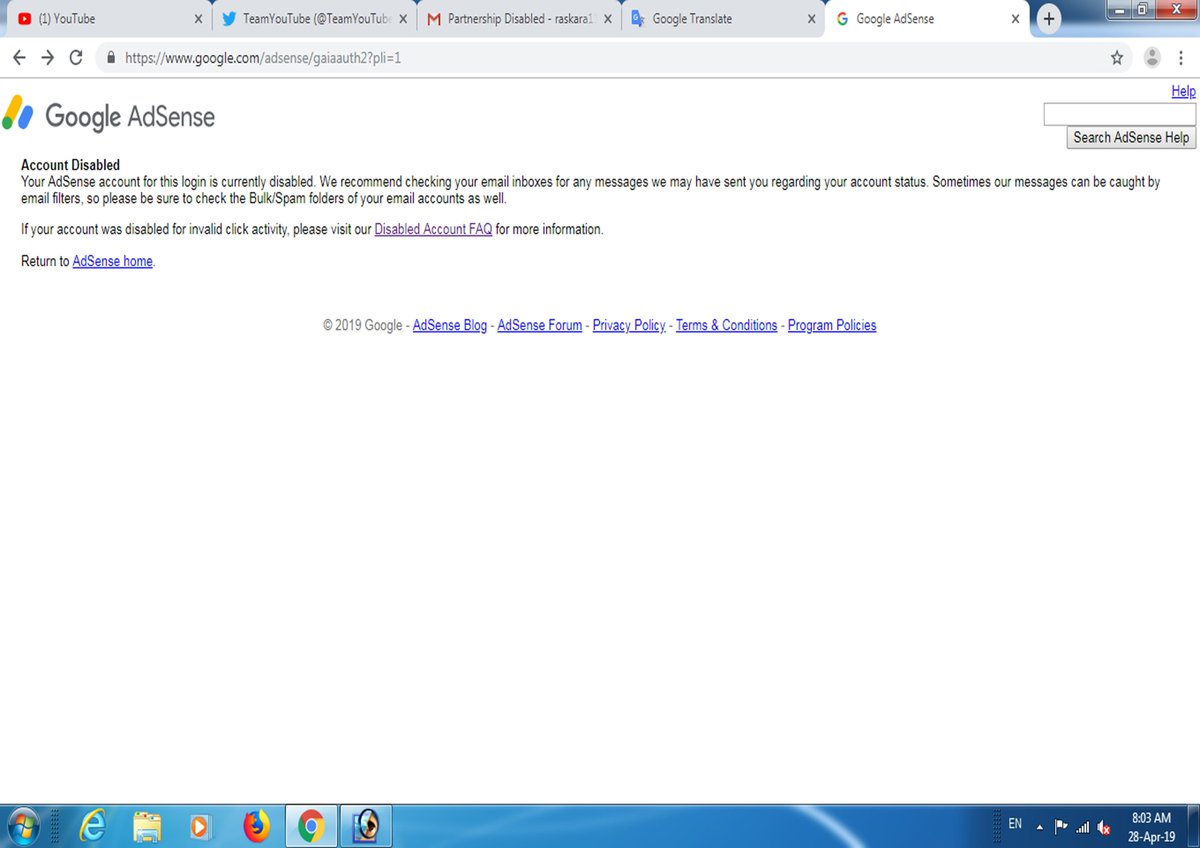This screenshot has width=1200, height=848.
Task: Click the site security padlock icon
Action: pyautogui.click(x=111, y=58)
